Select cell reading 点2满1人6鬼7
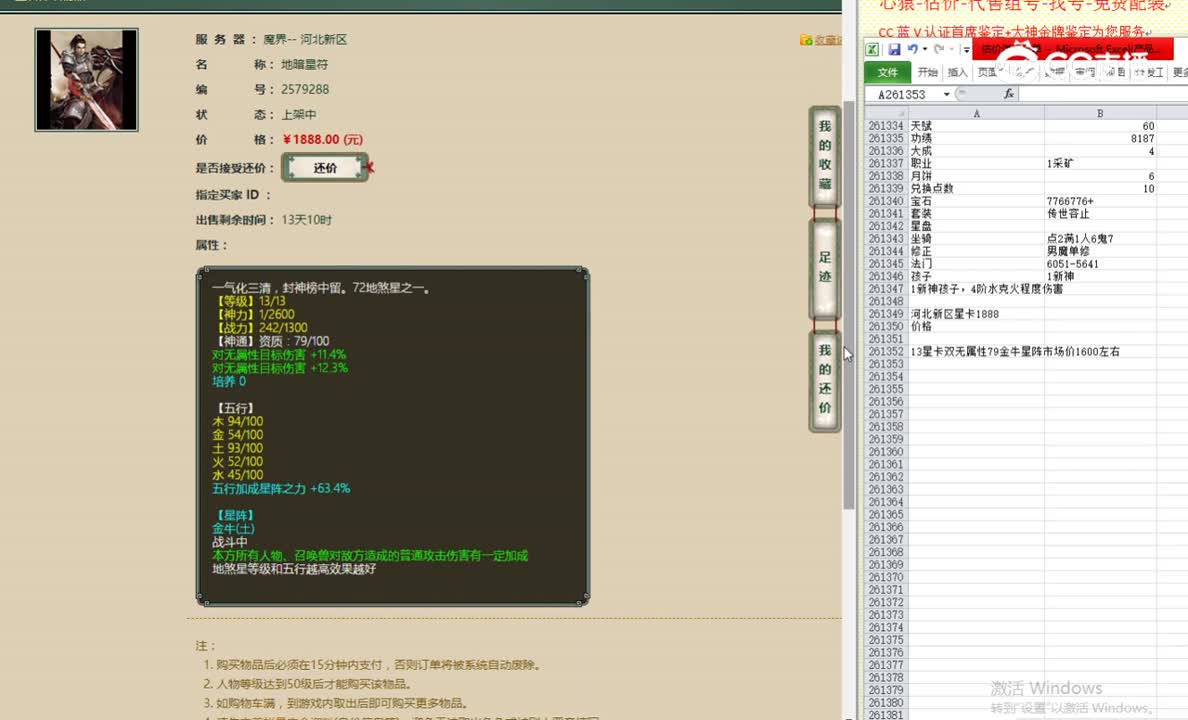 coord(1100,239)
